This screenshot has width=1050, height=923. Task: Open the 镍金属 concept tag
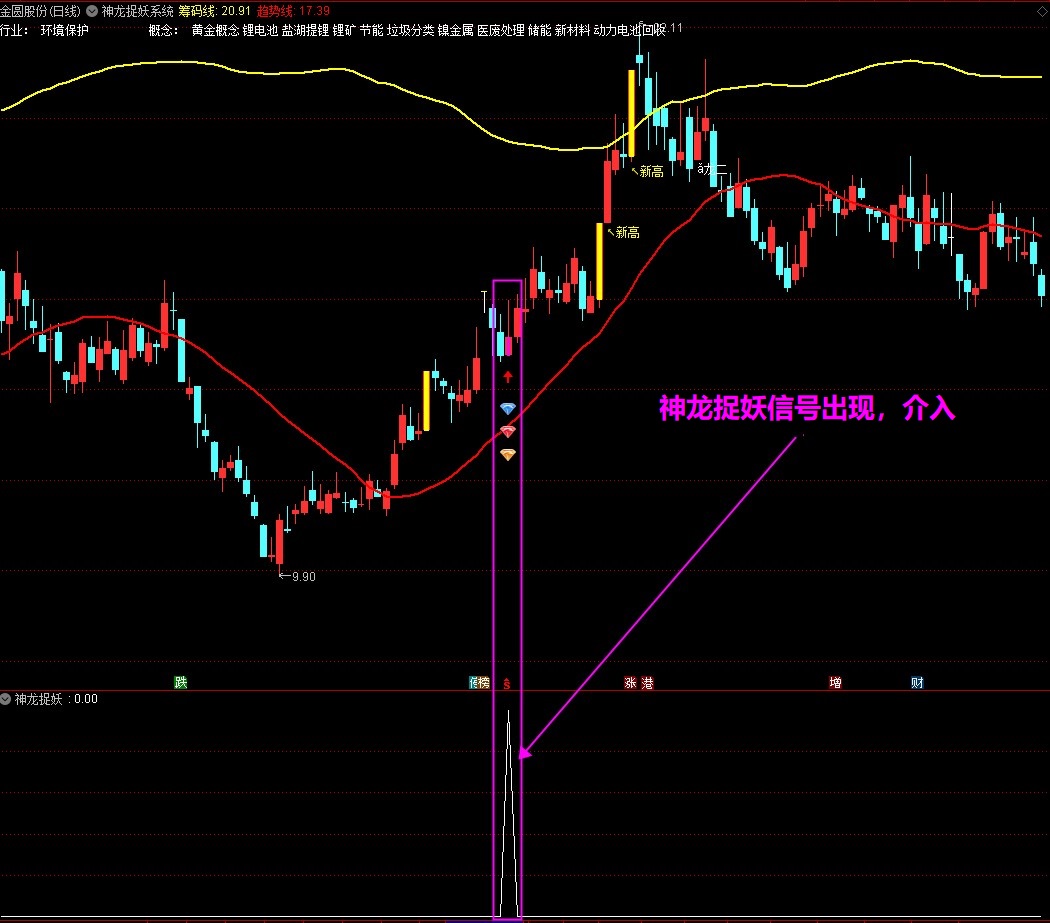coord(455,30)
